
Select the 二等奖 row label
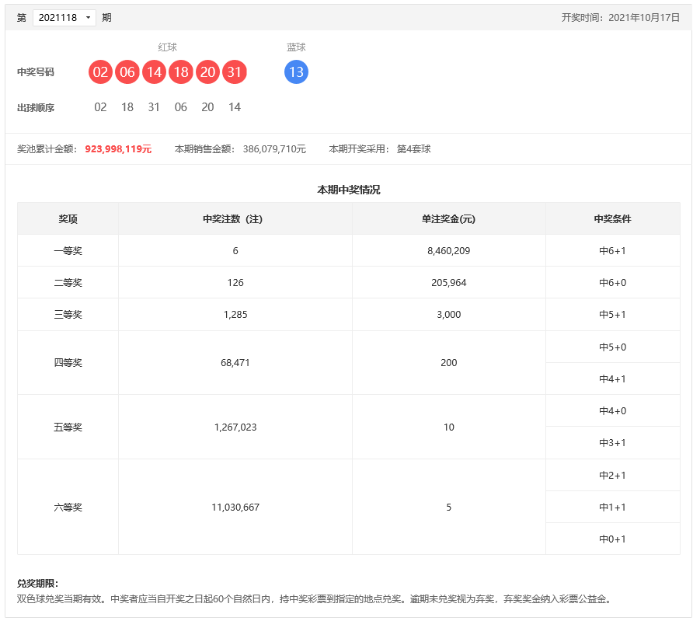(x=68, y=283)
